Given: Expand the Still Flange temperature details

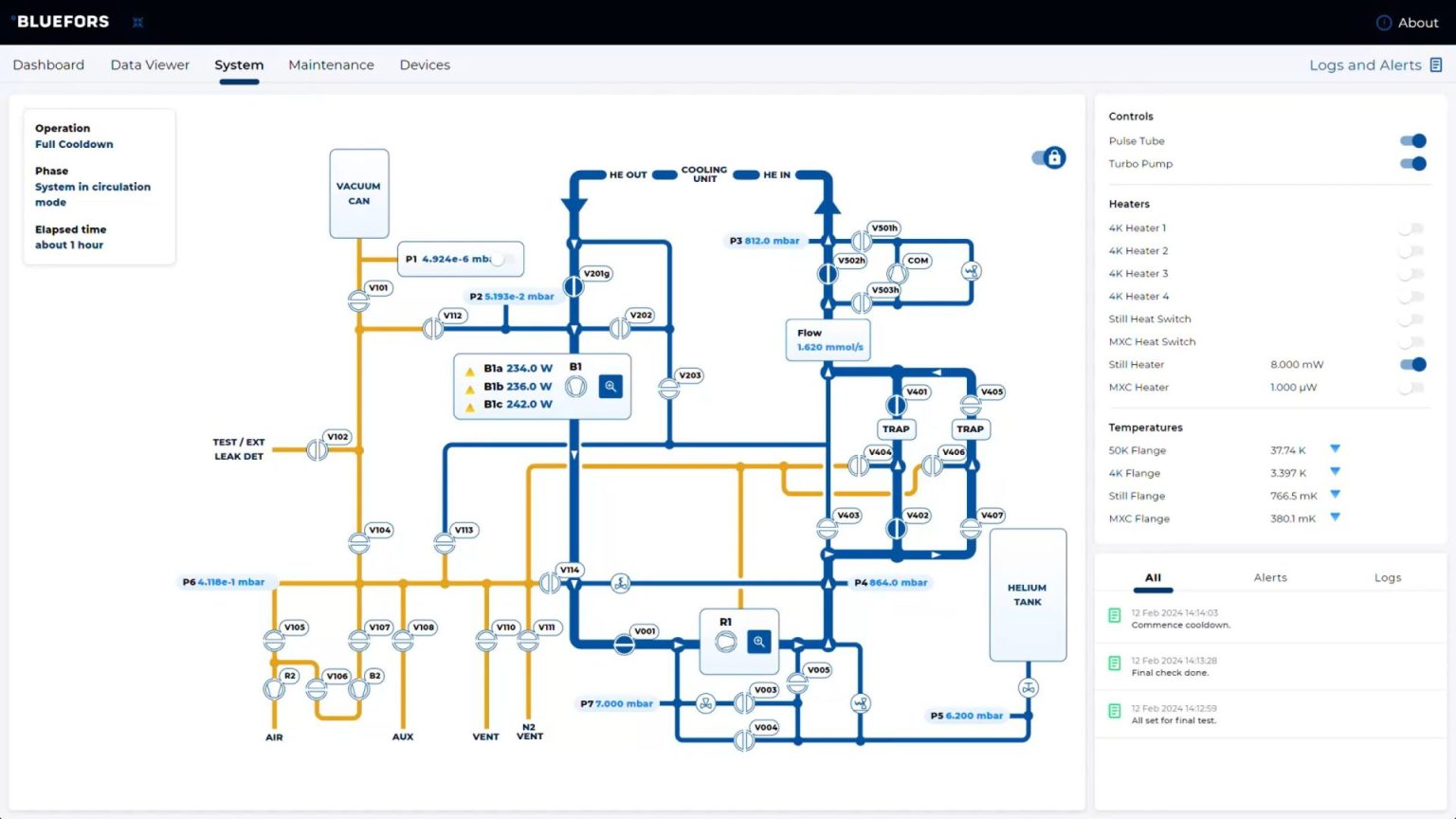Looking at the screenshot, I should point(1336,495).
